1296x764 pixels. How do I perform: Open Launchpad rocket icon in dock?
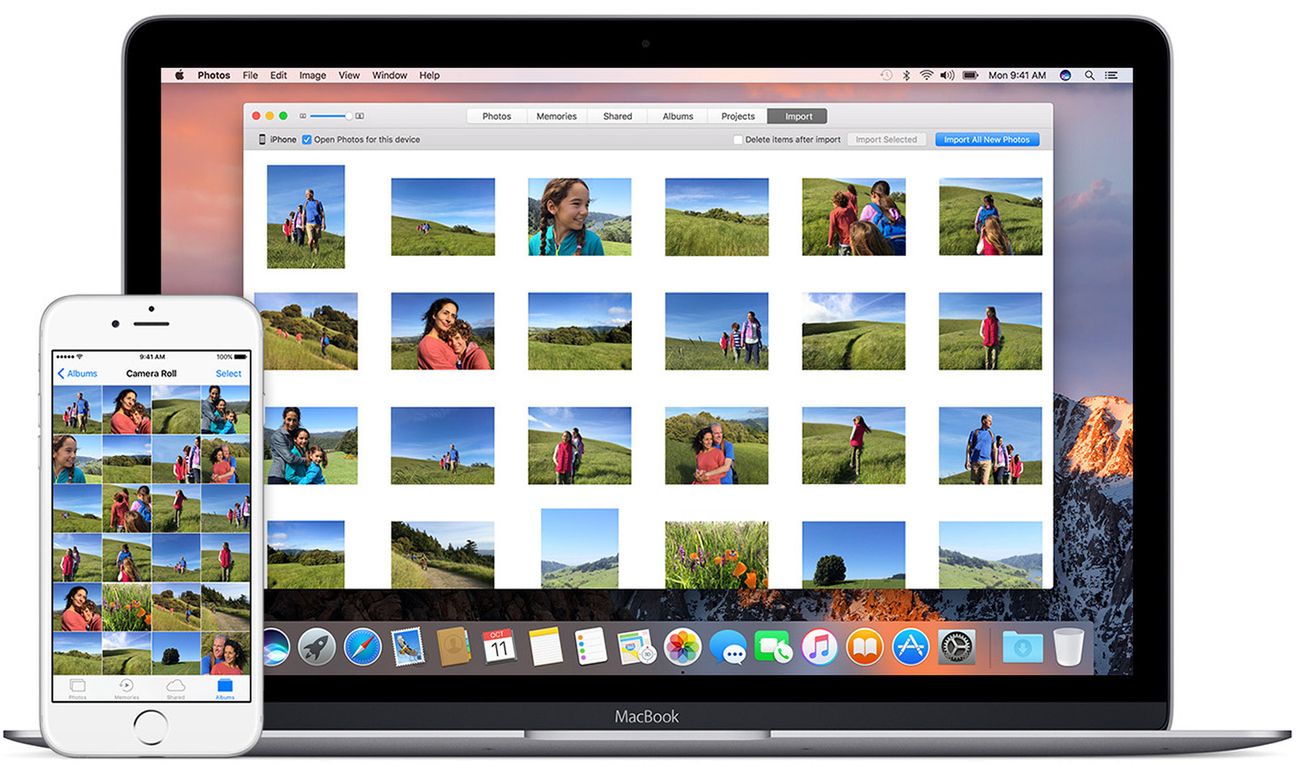click(x=316, y=647)
